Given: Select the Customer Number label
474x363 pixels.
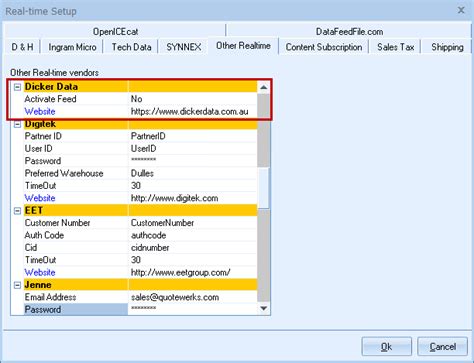Looking at the screenshot, I should click(x=57, y=223).
